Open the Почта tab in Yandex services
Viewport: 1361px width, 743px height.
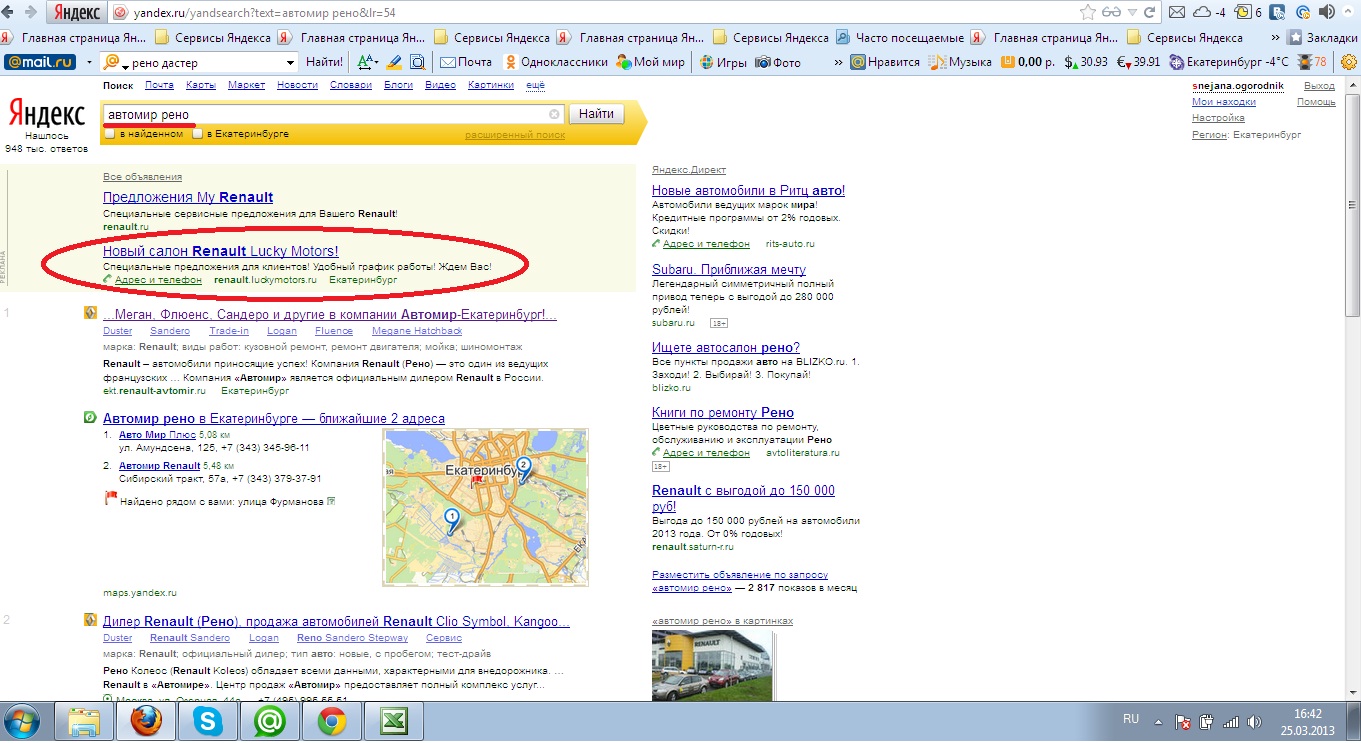point(159,85)
